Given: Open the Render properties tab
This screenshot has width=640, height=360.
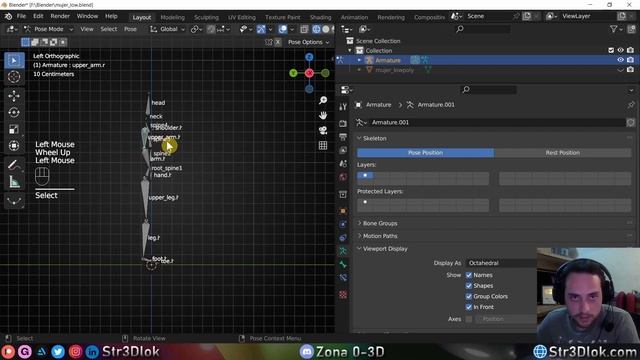Looking at the screenshot, I should click(x=343, y=123).
